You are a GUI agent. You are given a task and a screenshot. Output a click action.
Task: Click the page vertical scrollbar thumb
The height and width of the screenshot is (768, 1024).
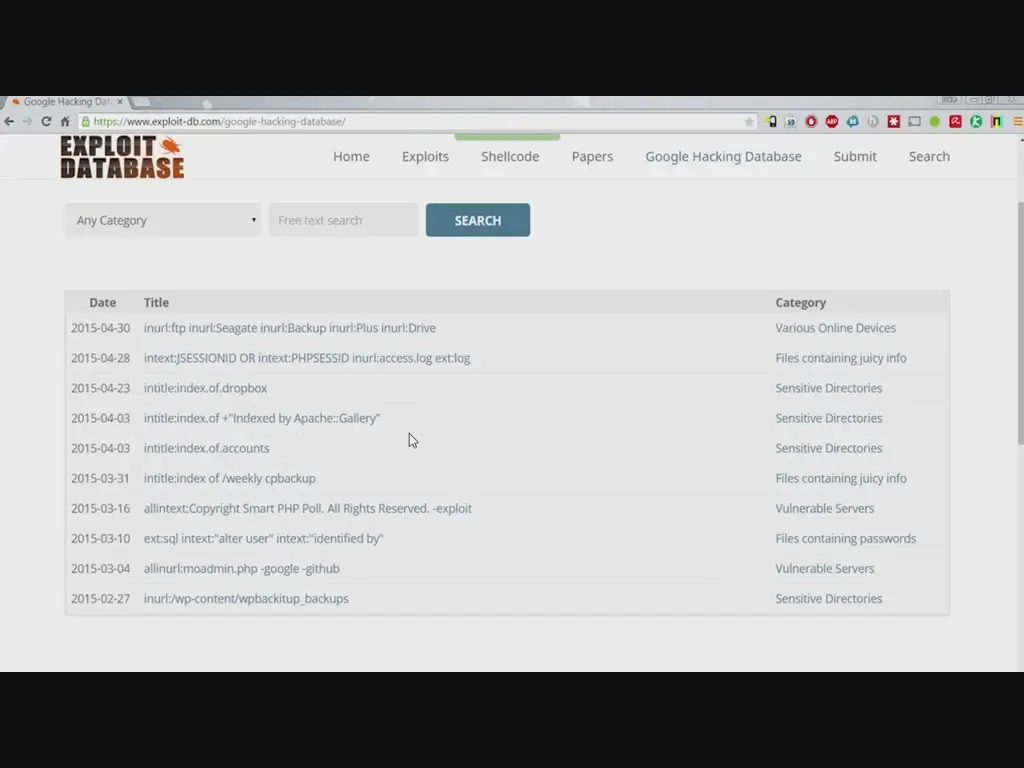[x=1020, y=323]
